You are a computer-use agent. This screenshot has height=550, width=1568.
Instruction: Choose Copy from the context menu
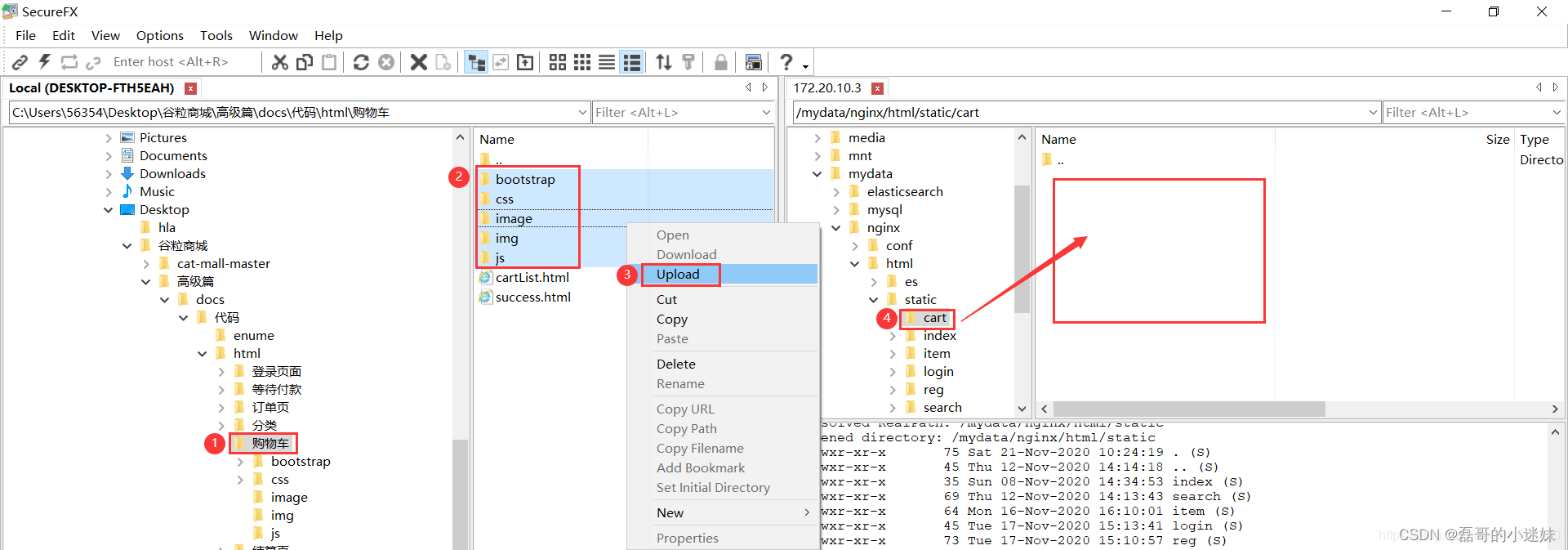click(723, 320)
